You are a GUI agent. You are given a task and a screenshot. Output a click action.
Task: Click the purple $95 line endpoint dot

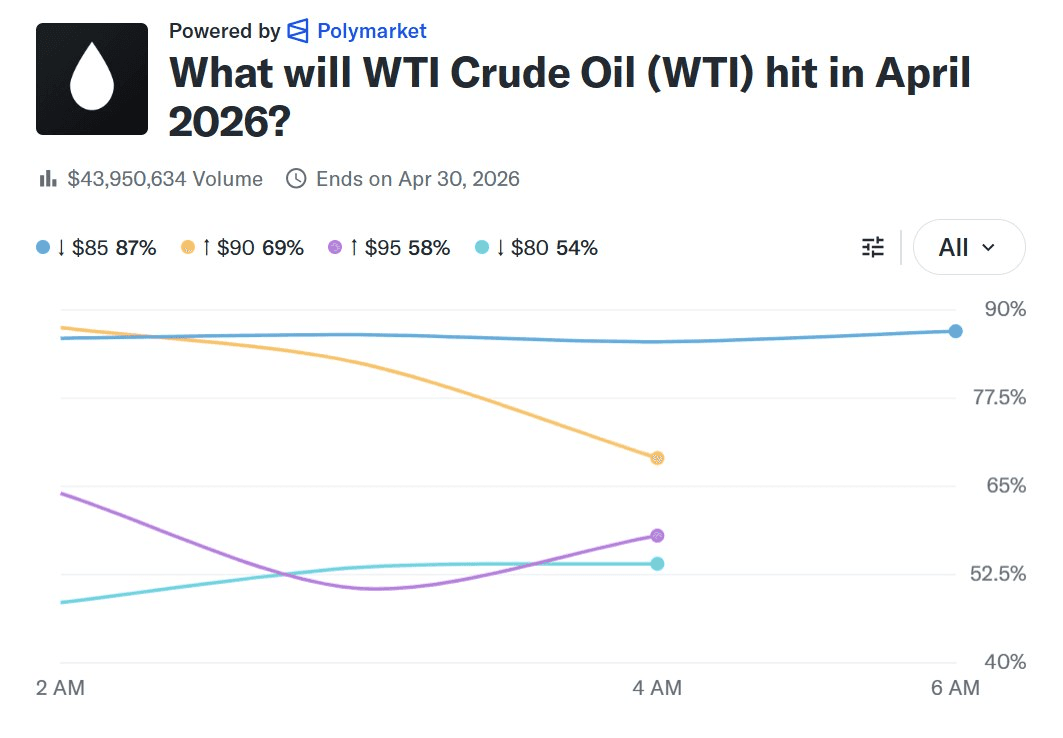[657, 536]
